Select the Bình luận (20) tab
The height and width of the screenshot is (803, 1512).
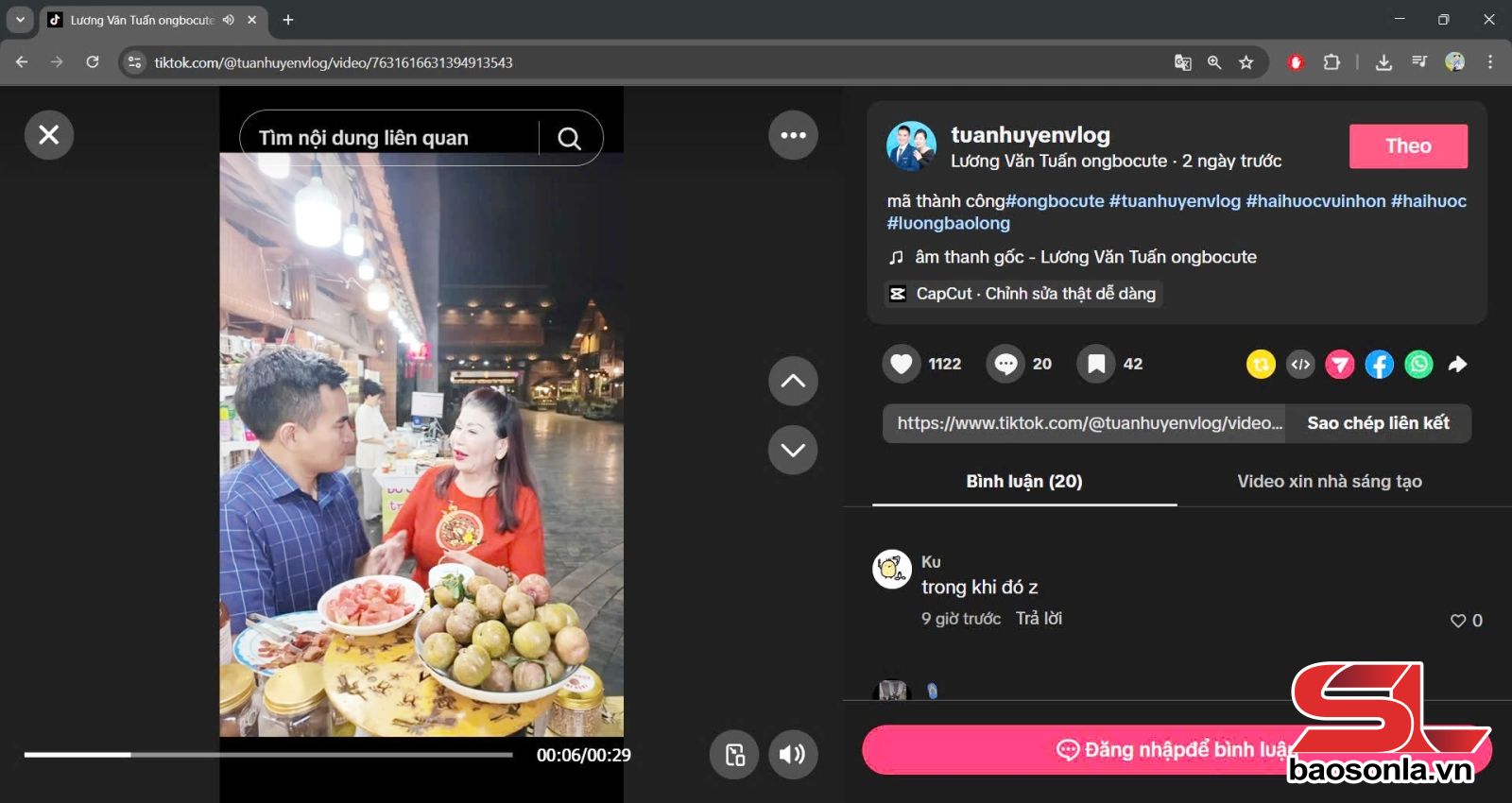tap(1023, 482)
